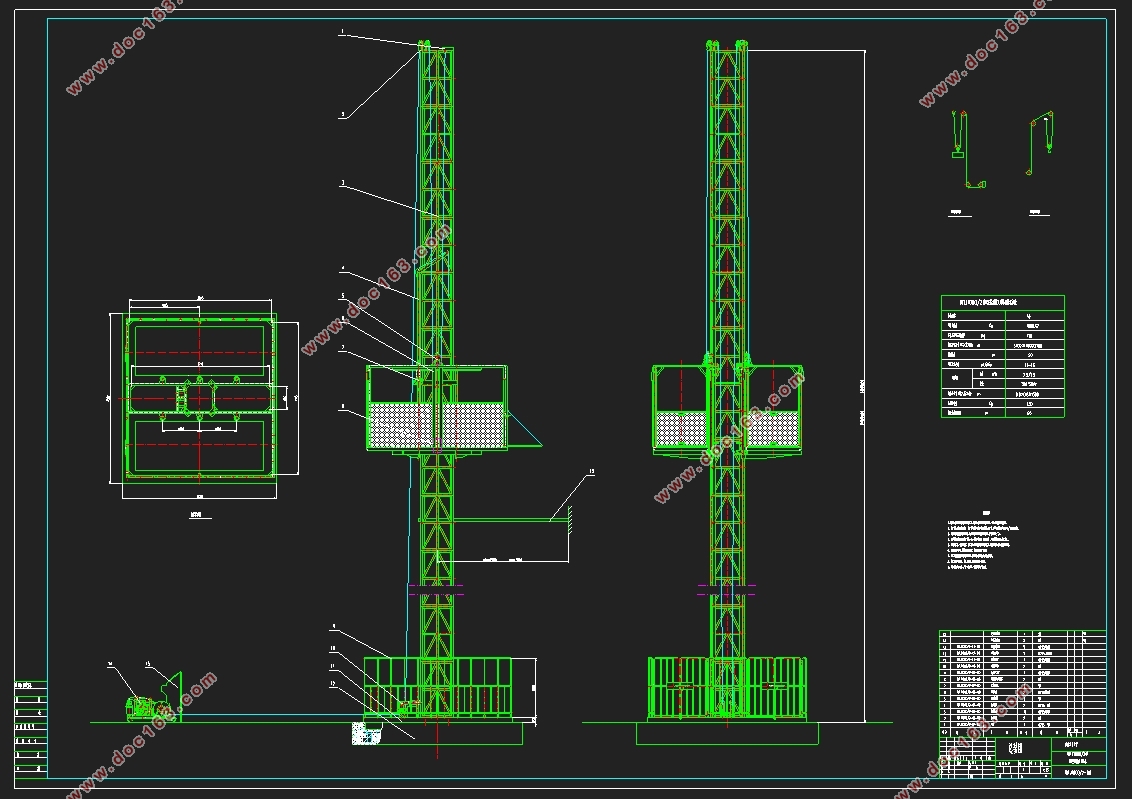
Task: Select the technical parameters table
Action: coord(1003,356)
